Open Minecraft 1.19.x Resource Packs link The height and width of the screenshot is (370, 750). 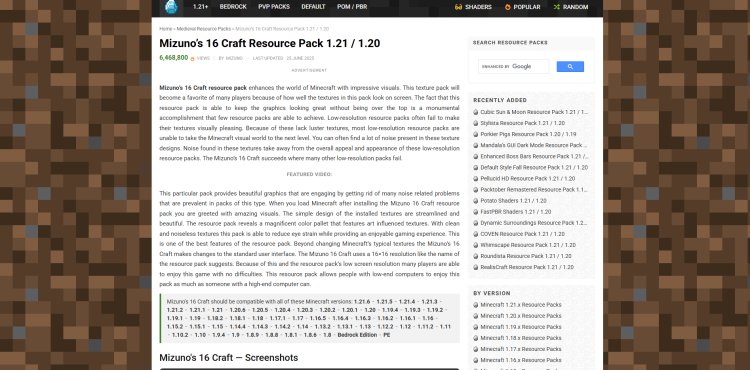pyautogui.click(x=521, y=327)
